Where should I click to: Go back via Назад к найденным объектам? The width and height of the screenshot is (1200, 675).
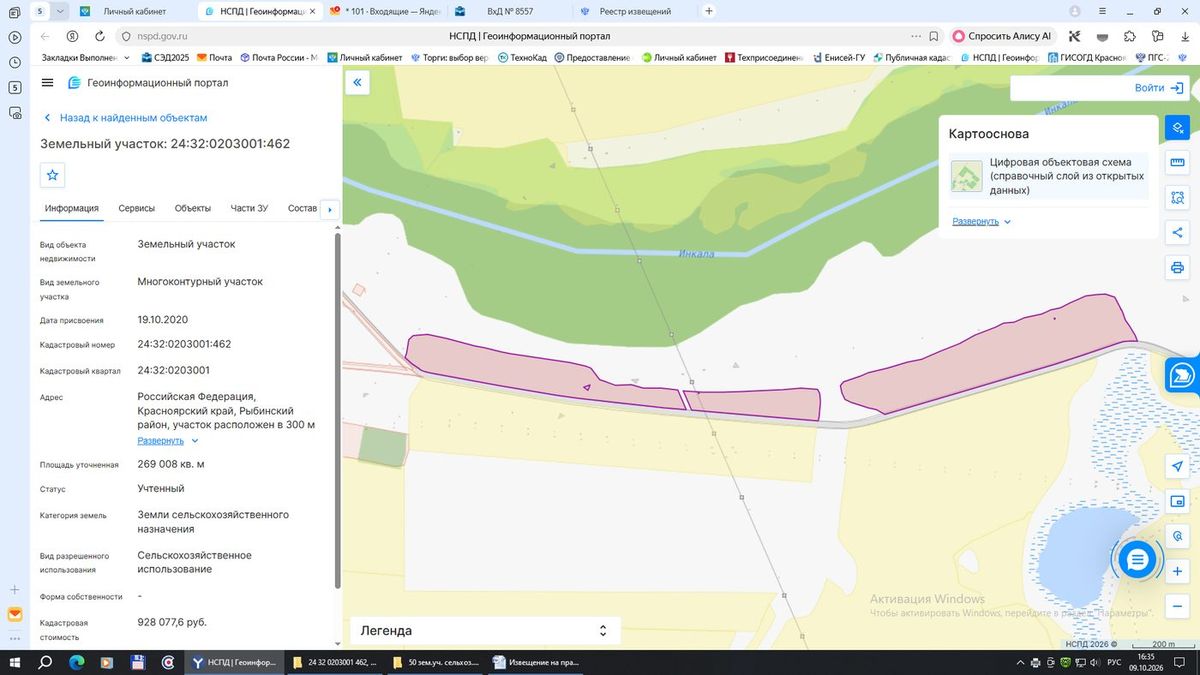[x=125, y=118]
